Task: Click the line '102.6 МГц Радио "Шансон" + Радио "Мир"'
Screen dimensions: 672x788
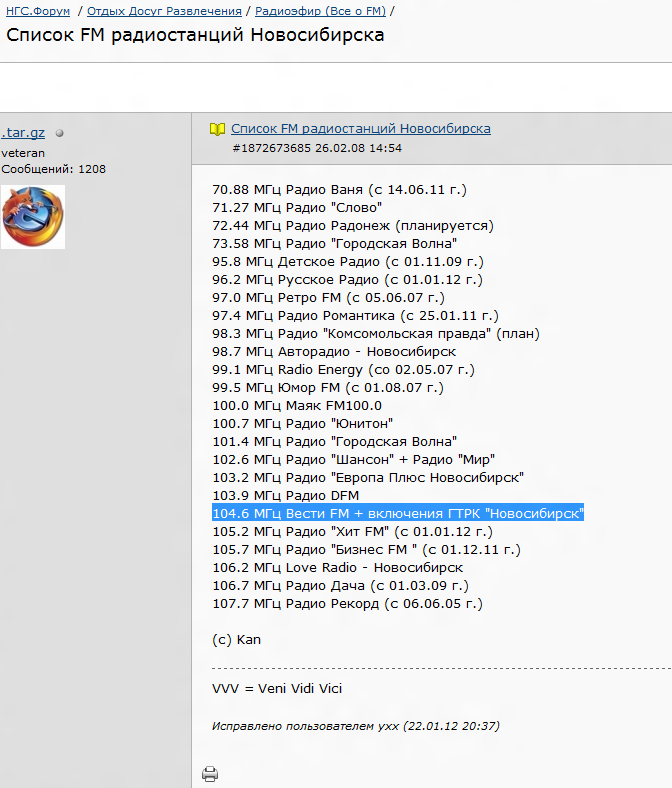Action: click(353, 460)
